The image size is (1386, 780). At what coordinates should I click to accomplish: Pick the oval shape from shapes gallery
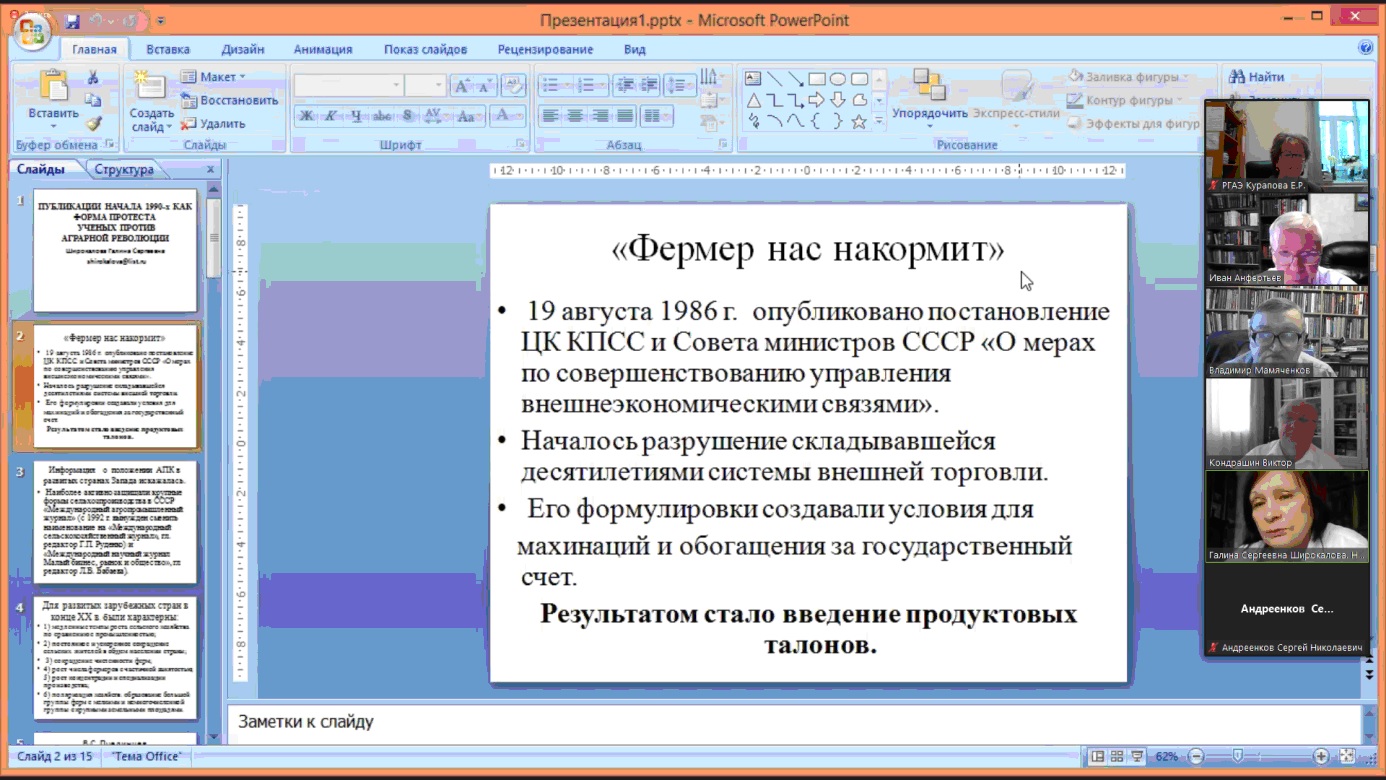coord(838,79)
